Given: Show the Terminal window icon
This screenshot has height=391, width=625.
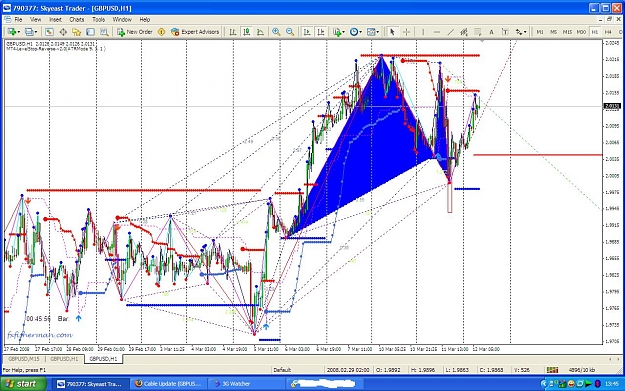Looking at the screenshot, I should tap(90, 32).
